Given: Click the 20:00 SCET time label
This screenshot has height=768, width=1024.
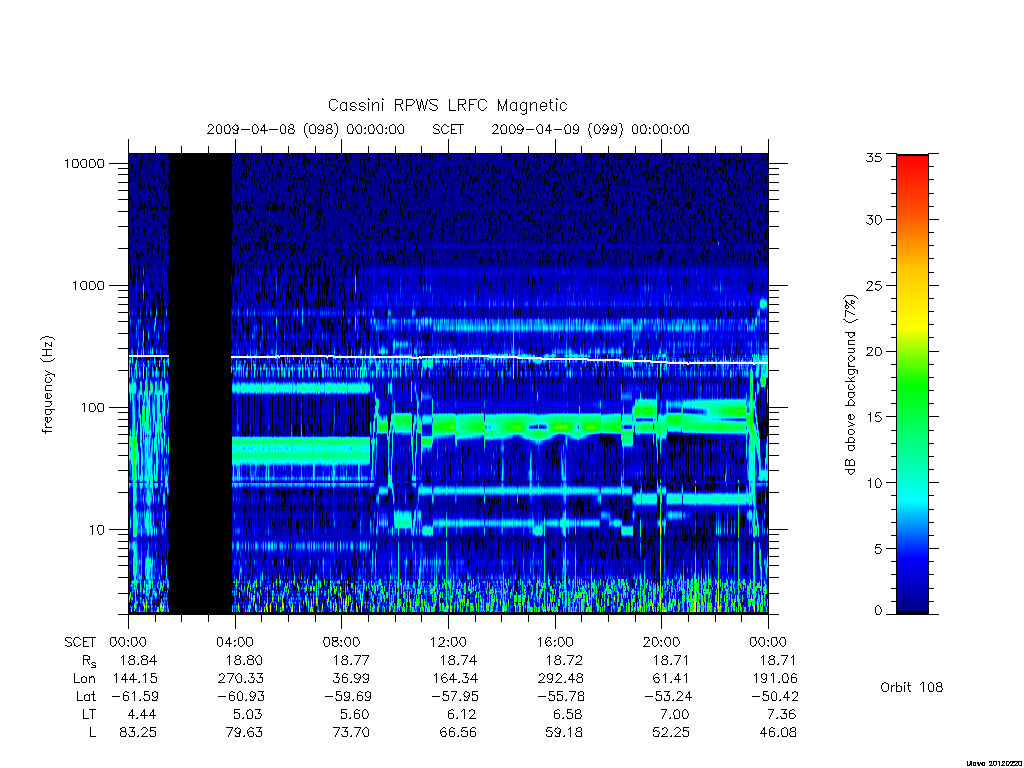Looking at the screenshot, I should click(x=662, y=642).
